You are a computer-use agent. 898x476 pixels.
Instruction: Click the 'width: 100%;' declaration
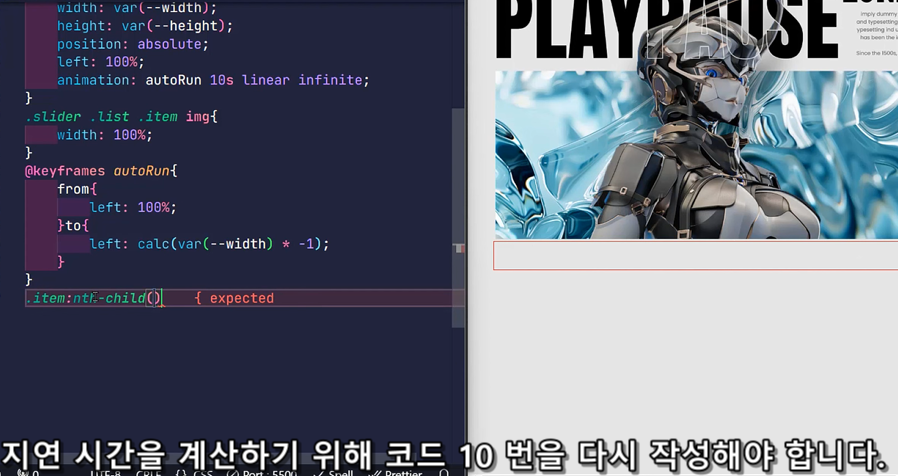(104, 135)
